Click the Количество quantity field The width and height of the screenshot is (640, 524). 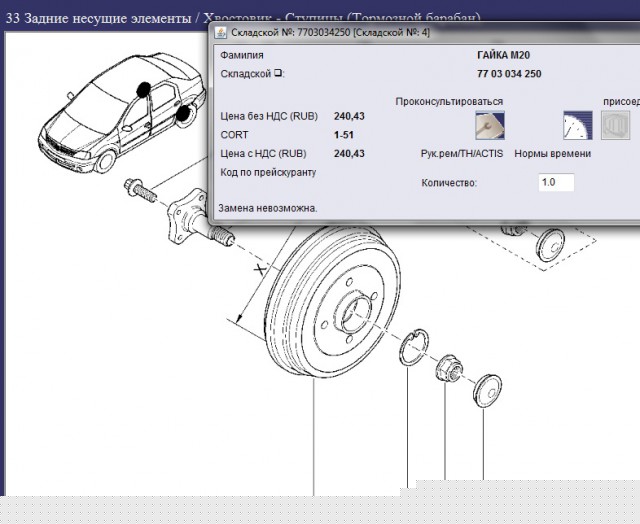point(556,182)
